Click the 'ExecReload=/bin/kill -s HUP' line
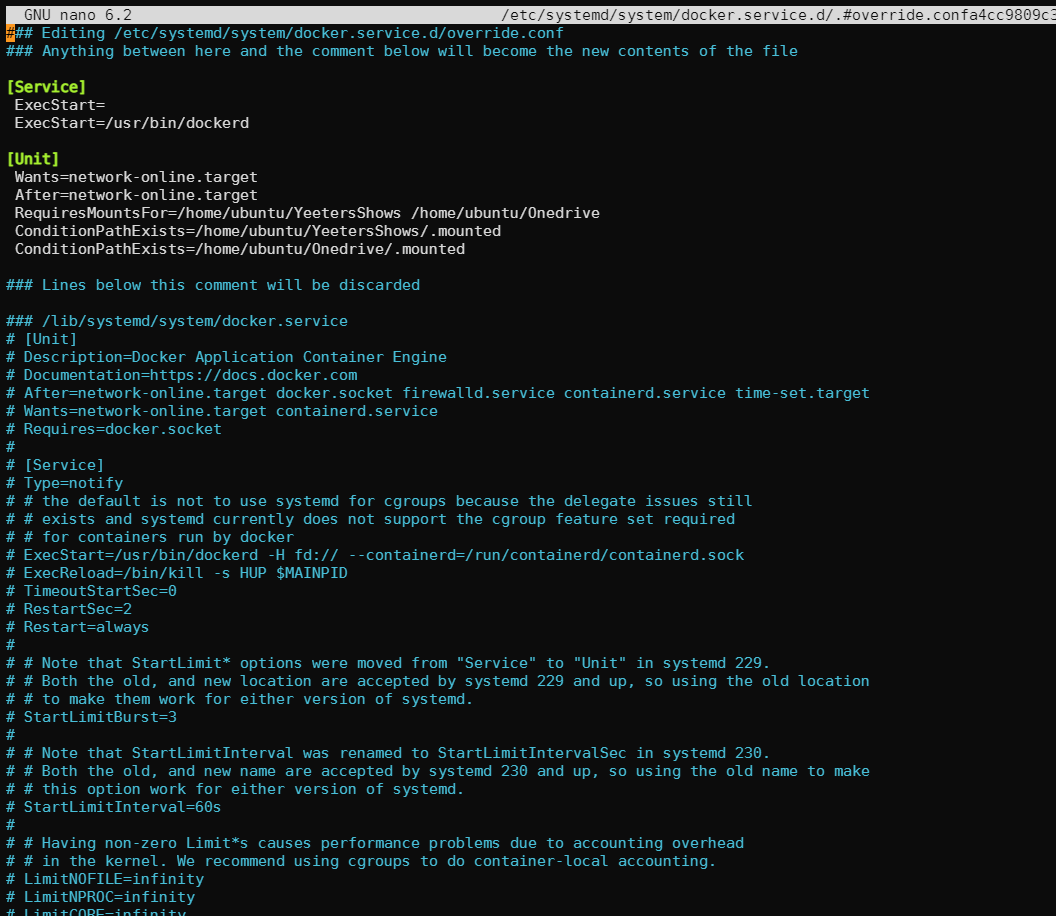 pyautogui.click(x=177, y=573)
